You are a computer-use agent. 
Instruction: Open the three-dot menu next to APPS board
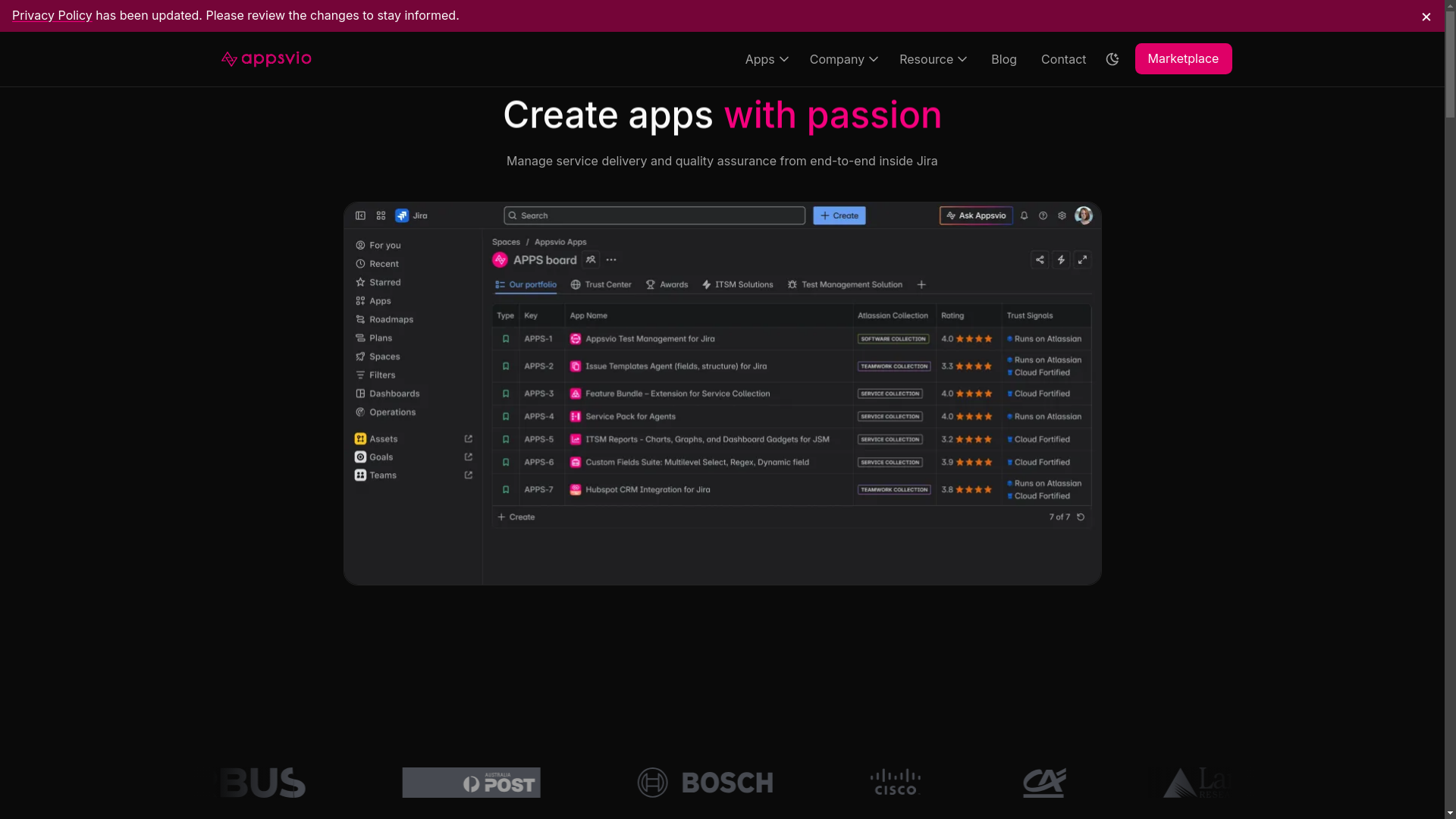tap(611, 260)
